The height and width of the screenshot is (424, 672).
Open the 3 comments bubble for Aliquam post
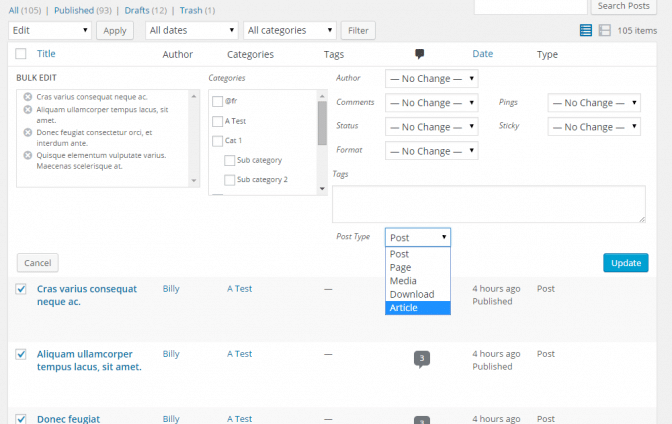pyautogui.click(x=422, y=359)
